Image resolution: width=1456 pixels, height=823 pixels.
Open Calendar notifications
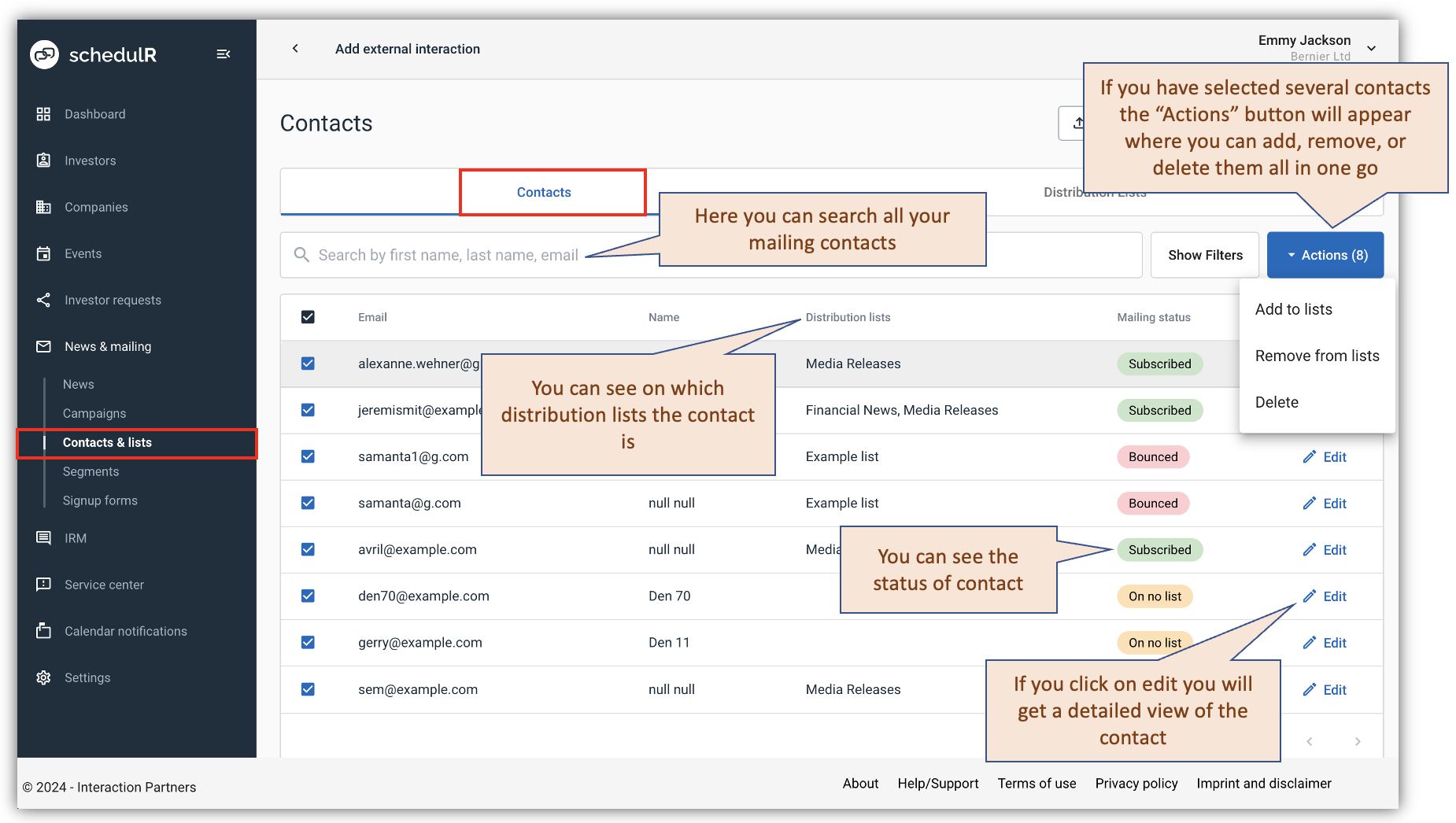[125, 631]
